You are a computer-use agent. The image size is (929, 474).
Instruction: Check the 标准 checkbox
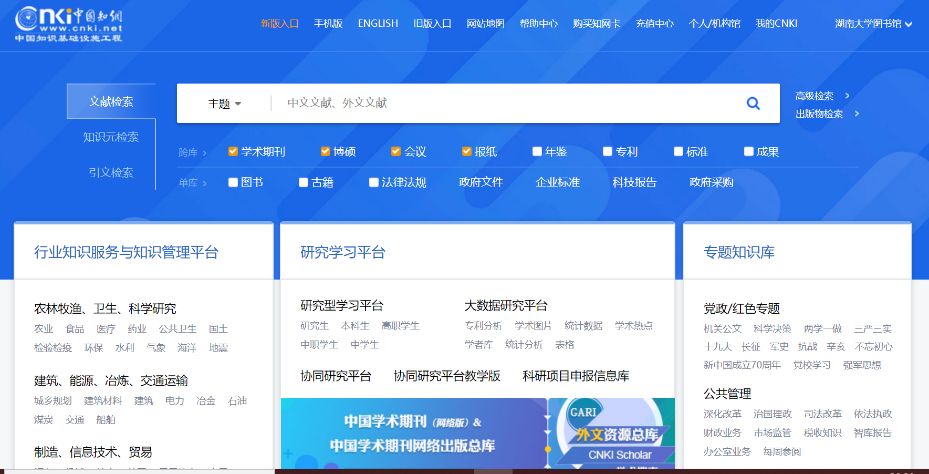point(678,151)
